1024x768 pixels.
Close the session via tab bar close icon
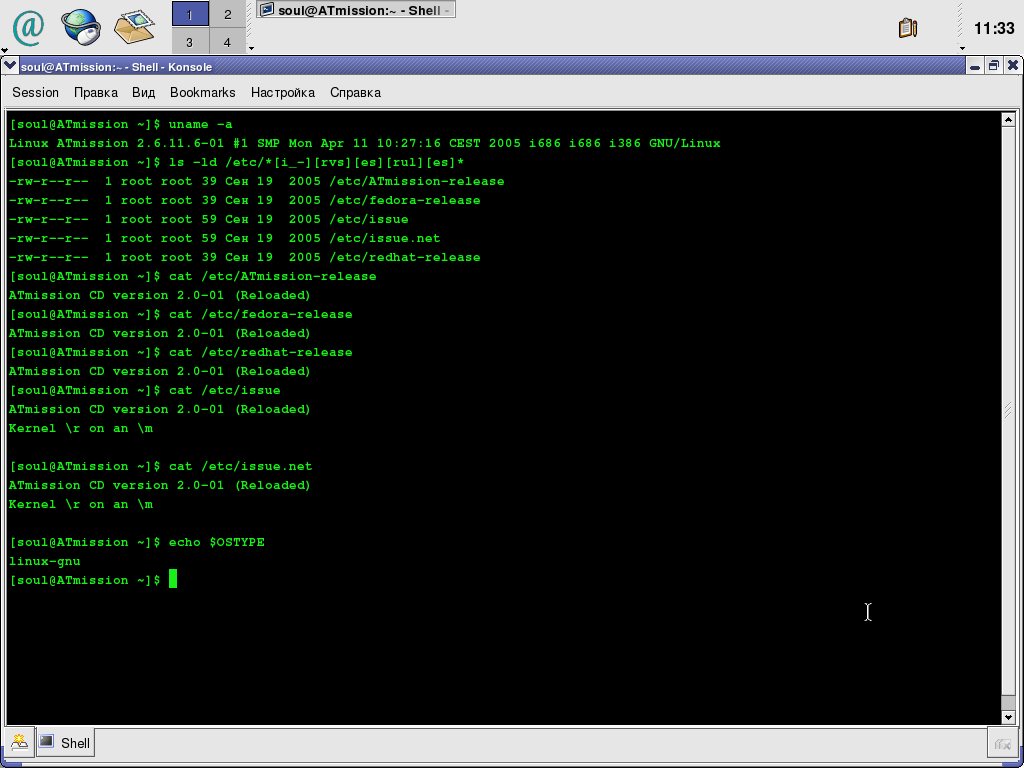tap(1002, 743)
